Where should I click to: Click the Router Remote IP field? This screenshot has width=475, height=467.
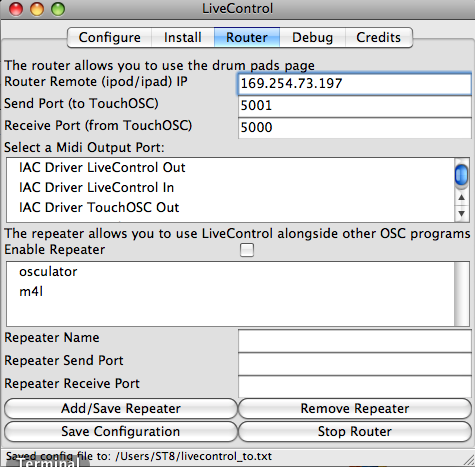click(x=355, y=84)
